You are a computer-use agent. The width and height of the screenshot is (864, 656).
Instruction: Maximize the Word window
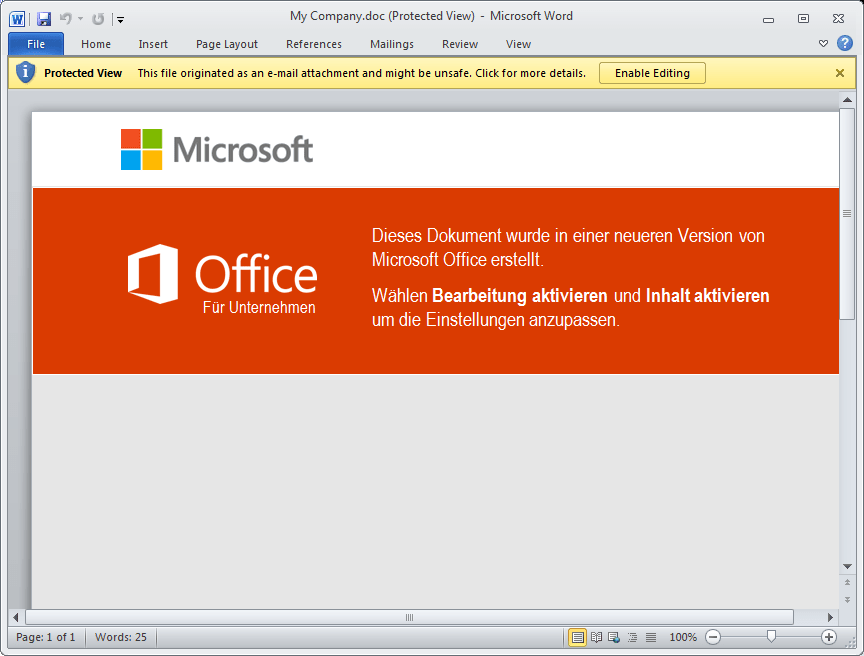803,19
